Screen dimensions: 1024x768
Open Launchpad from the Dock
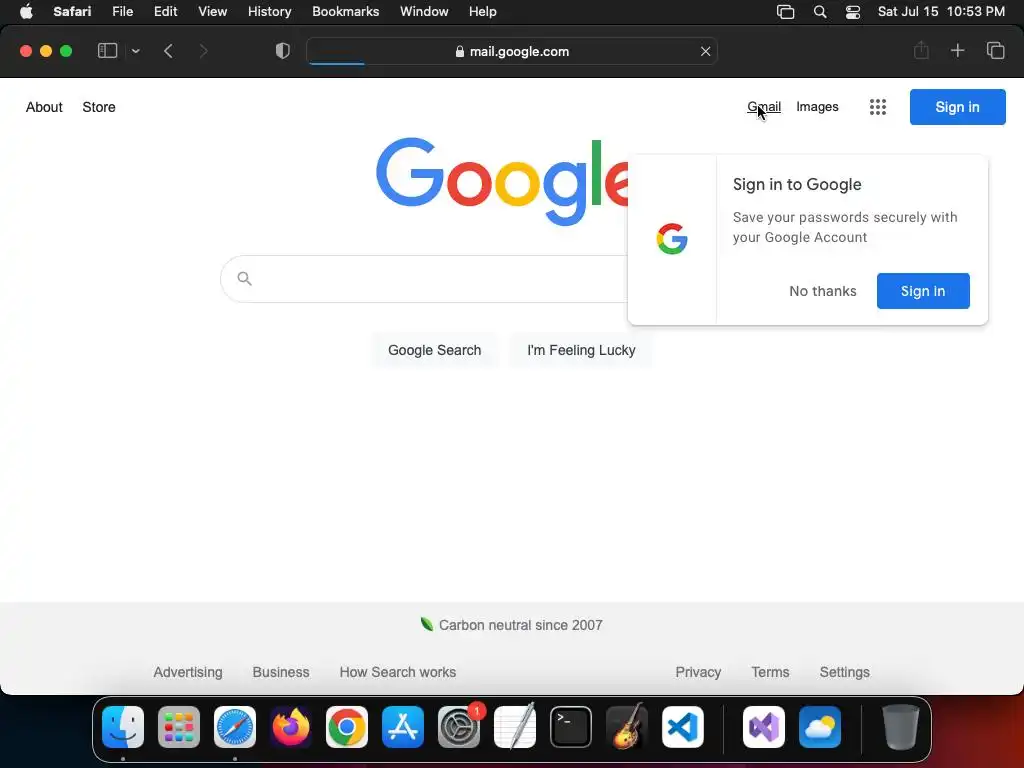click(179, 727)
